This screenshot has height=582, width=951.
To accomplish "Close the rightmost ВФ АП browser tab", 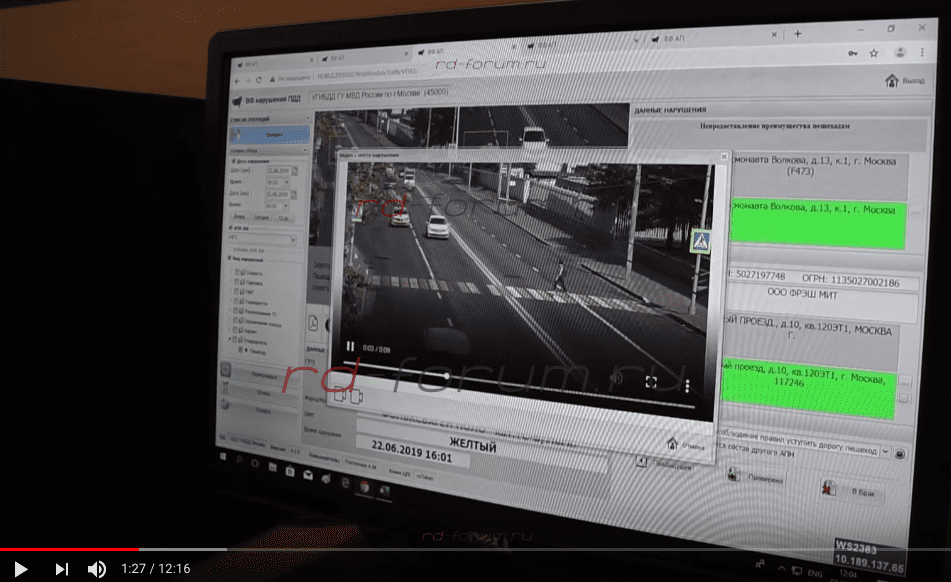I will pyautogui.click(x=774, y=35).
